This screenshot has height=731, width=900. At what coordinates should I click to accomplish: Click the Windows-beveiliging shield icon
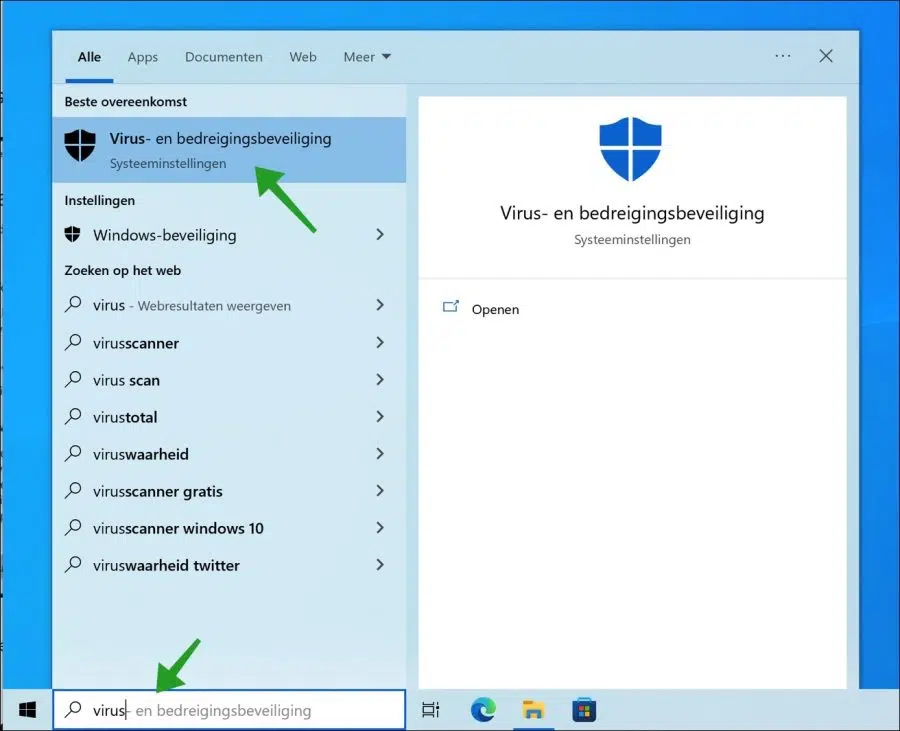pyautogui.click(x=72, y=234)
